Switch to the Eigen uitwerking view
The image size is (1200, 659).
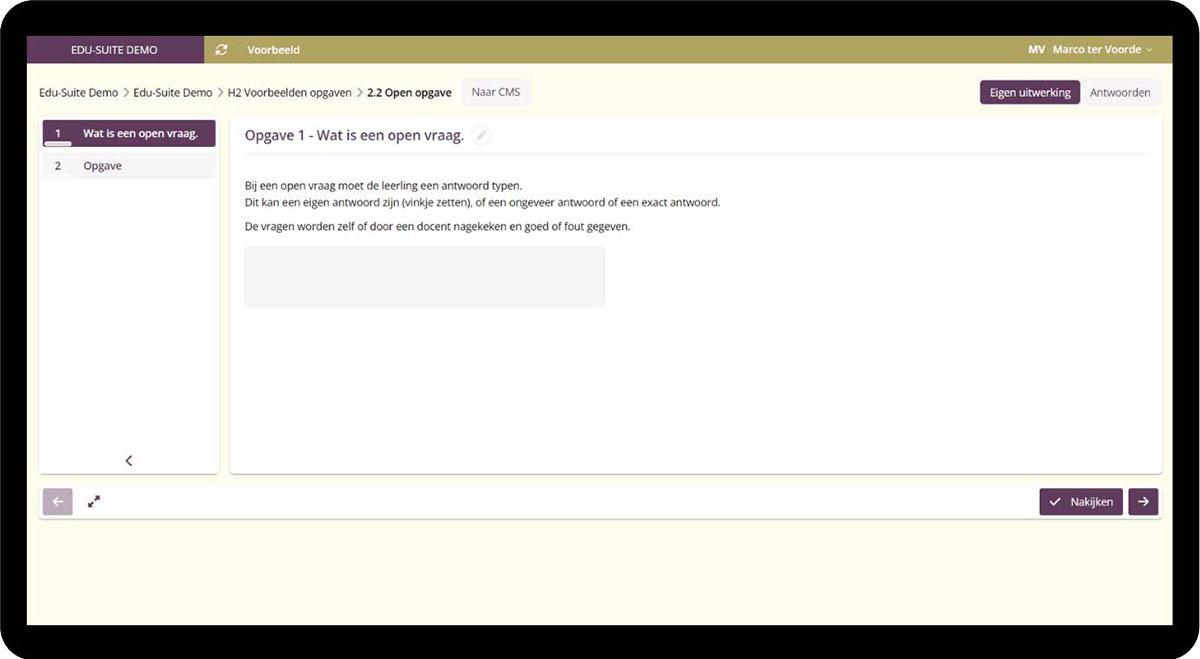click(x=1029, y=93)
